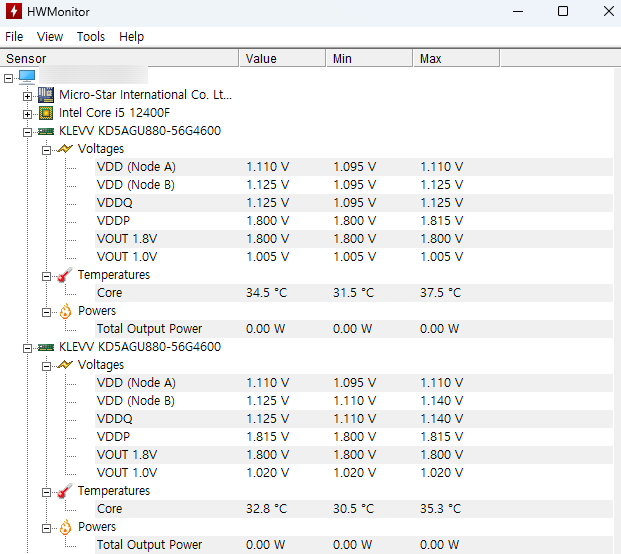
Task: Select the first KLEVV RAM stick icon
Action: [46, 131]
